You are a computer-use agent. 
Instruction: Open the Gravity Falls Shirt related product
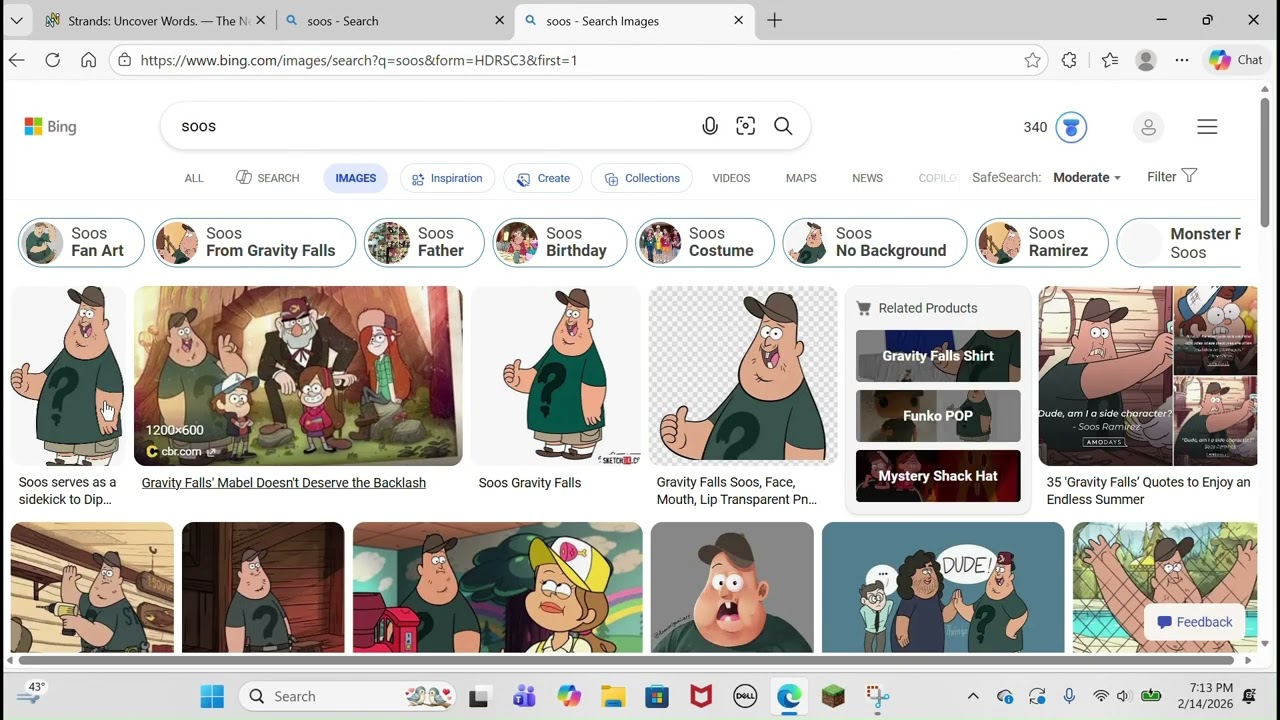(x=938, y=356)
